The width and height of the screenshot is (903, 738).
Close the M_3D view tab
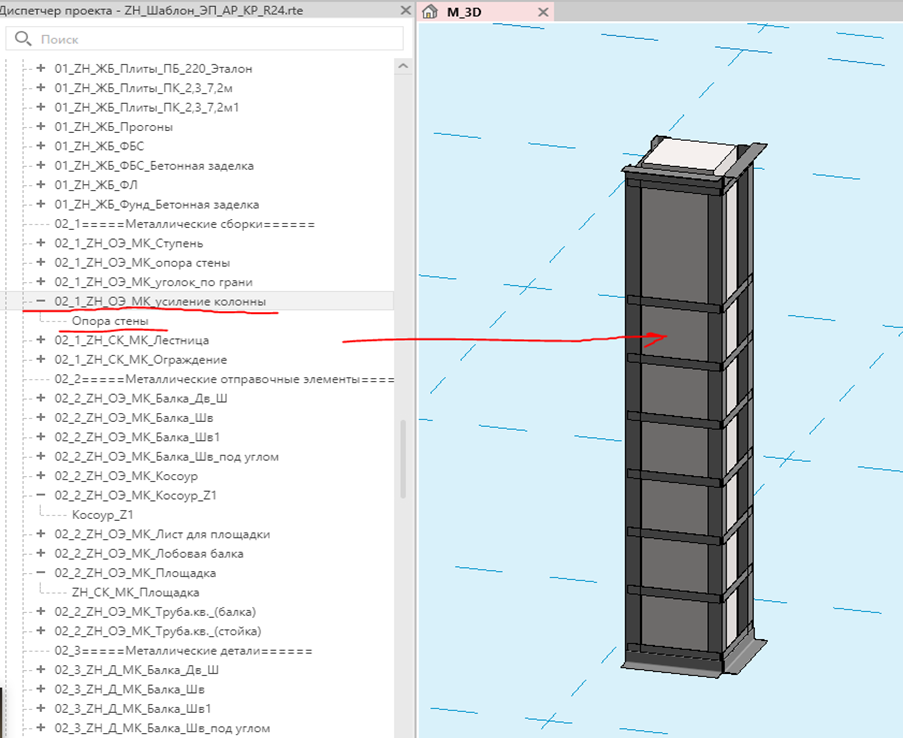(543, 12)
